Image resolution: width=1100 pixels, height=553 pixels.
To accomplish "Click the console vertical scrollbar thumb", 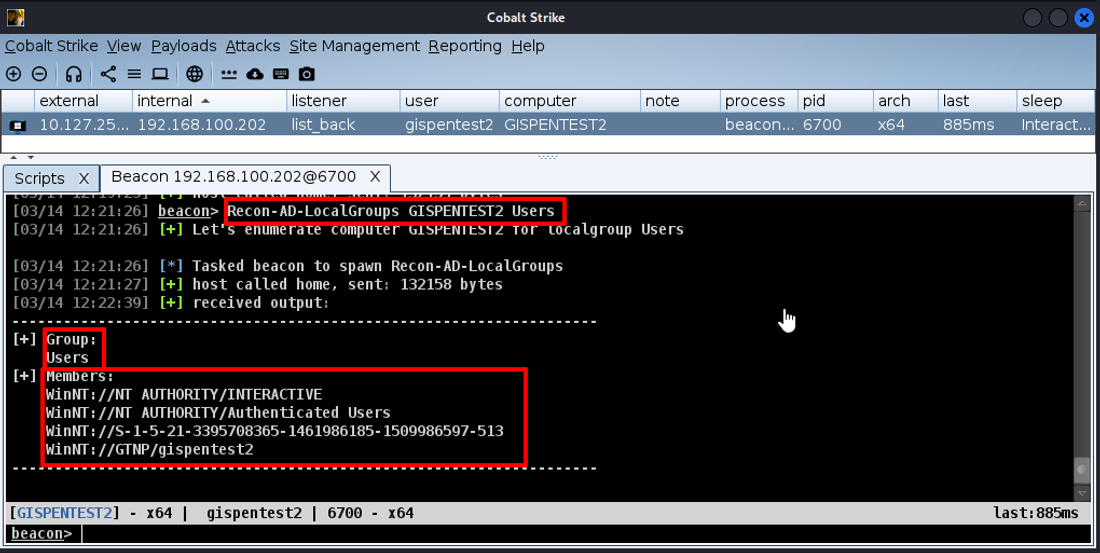I will (1082, 470).
